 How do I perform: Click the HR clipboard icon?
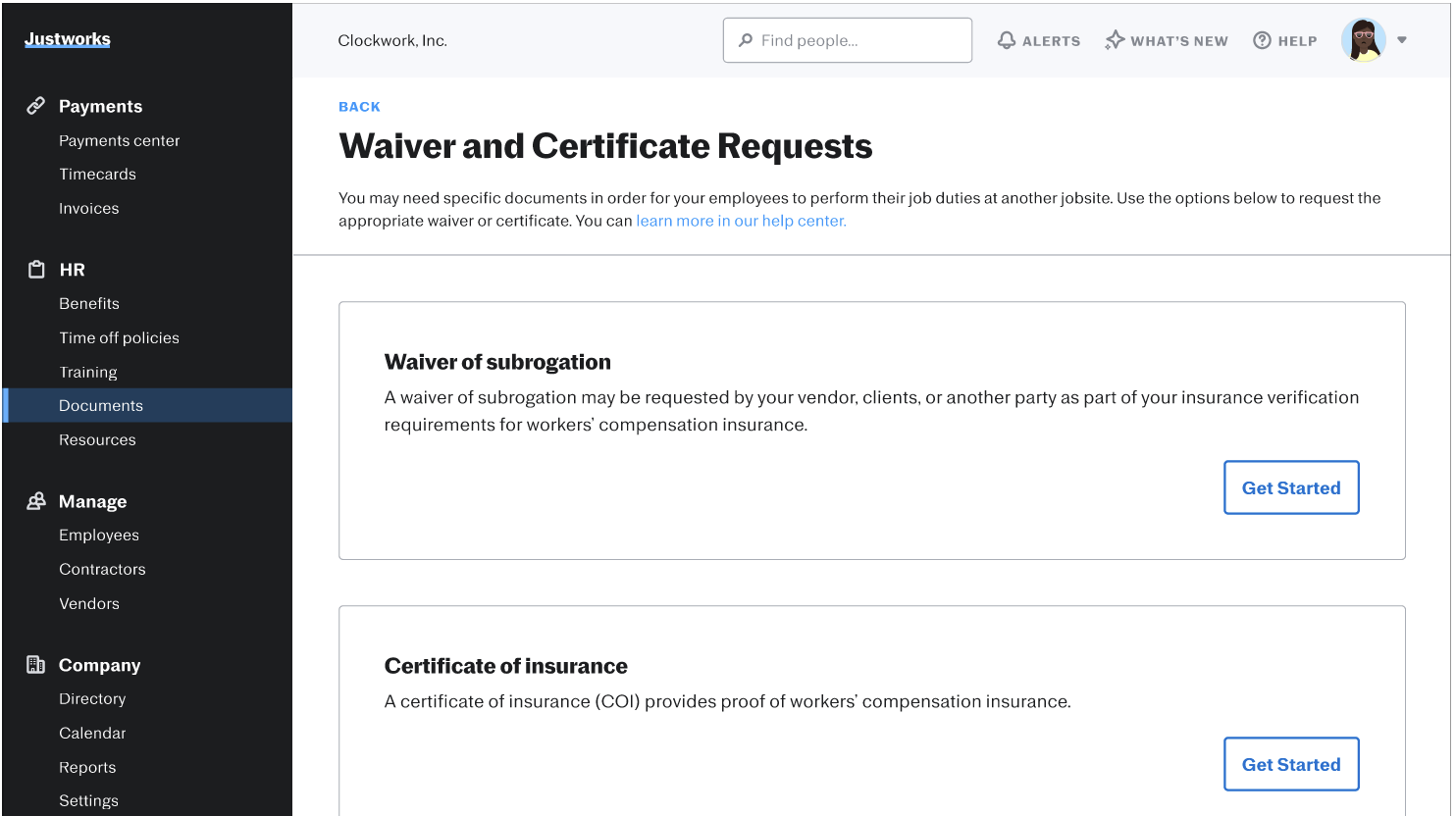coord(36,270)
